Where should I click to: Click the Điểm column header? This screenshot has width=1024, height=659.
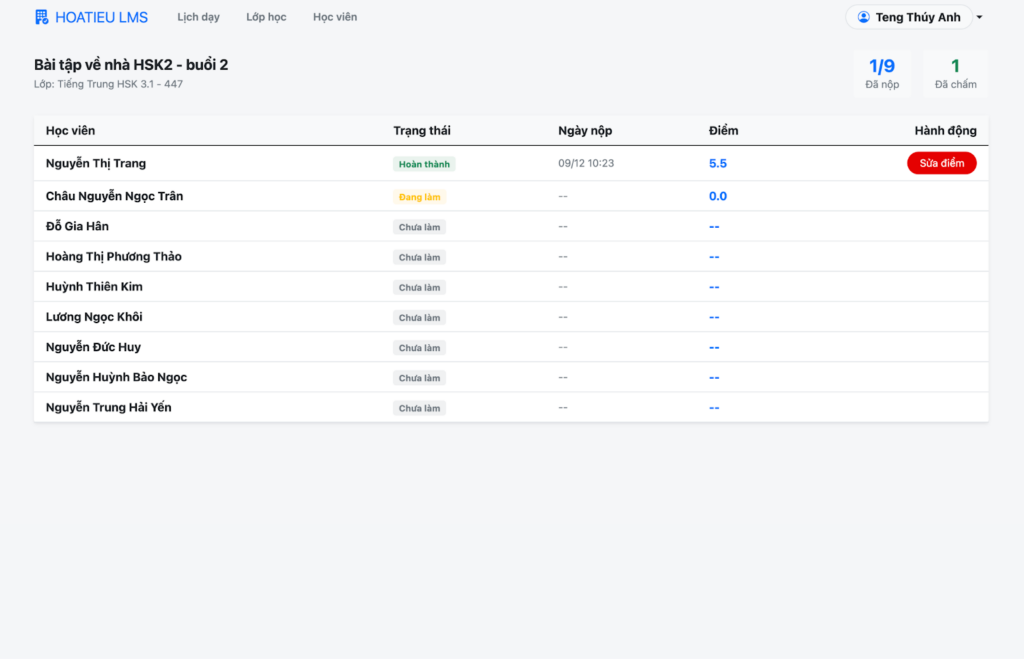tap(723, 131)
